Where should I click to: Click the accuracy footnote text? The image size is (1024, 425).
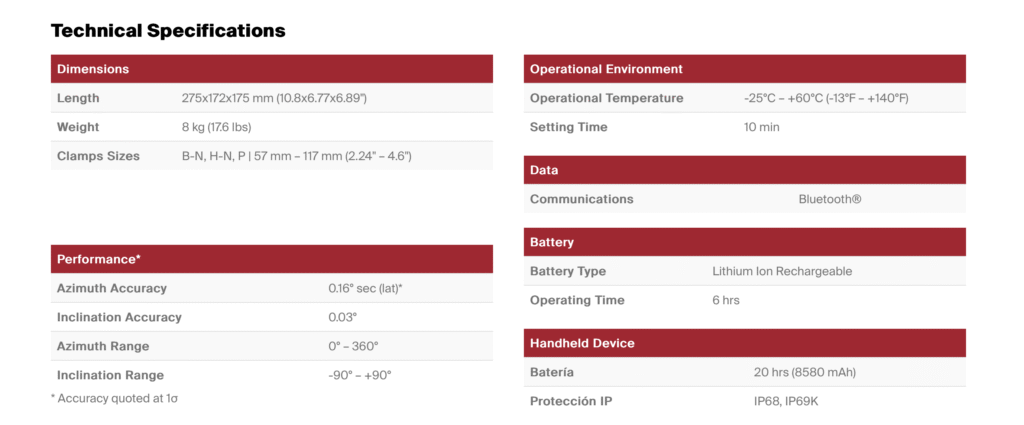click(x=114, y=398)
